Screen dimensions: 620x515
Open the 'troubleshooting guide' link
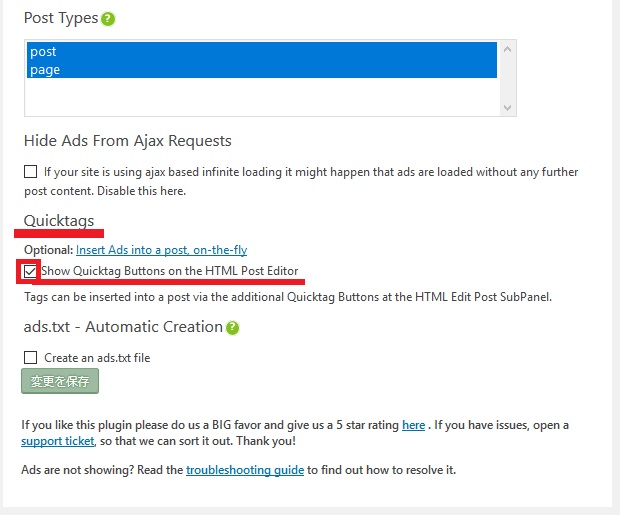click(x=245, y=470)
